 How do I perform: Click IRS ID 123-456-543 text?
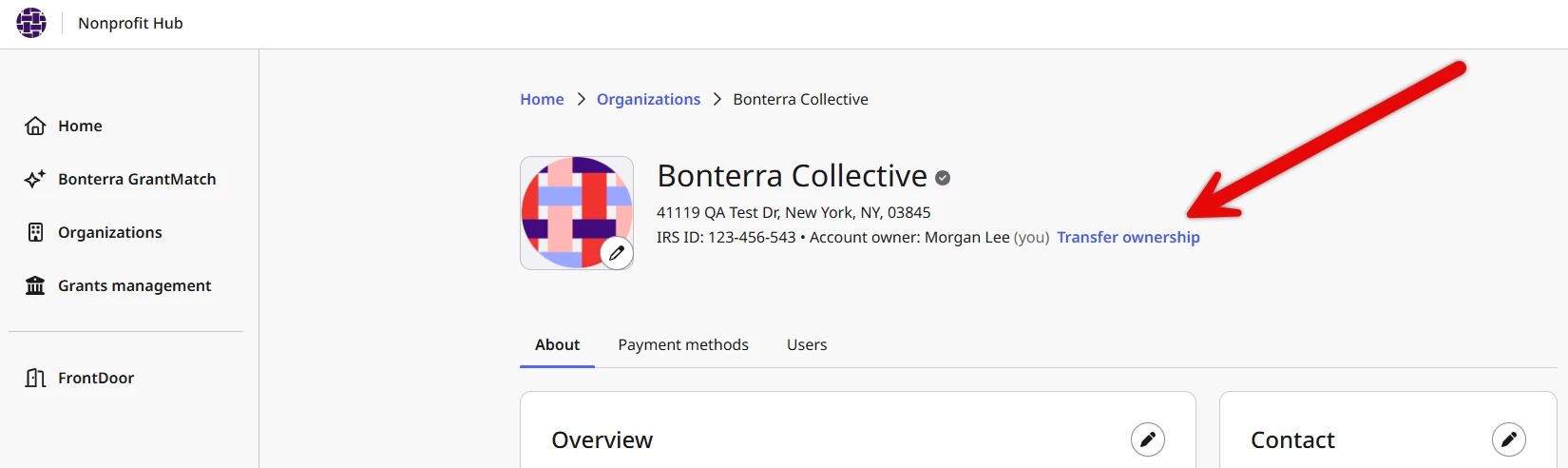726,237
